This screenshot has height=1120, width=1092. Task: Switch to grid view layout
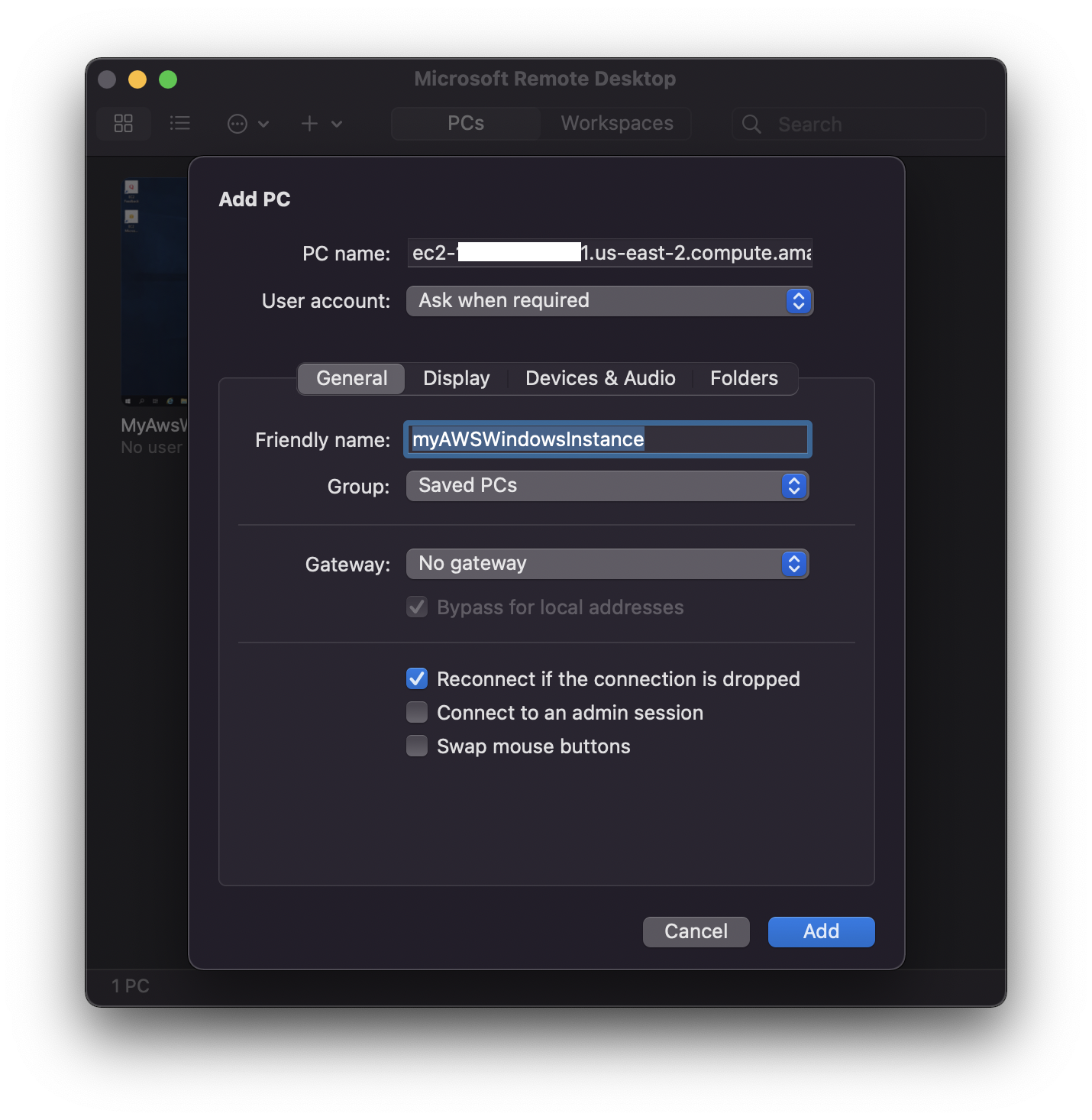click(x=124, y=123)
